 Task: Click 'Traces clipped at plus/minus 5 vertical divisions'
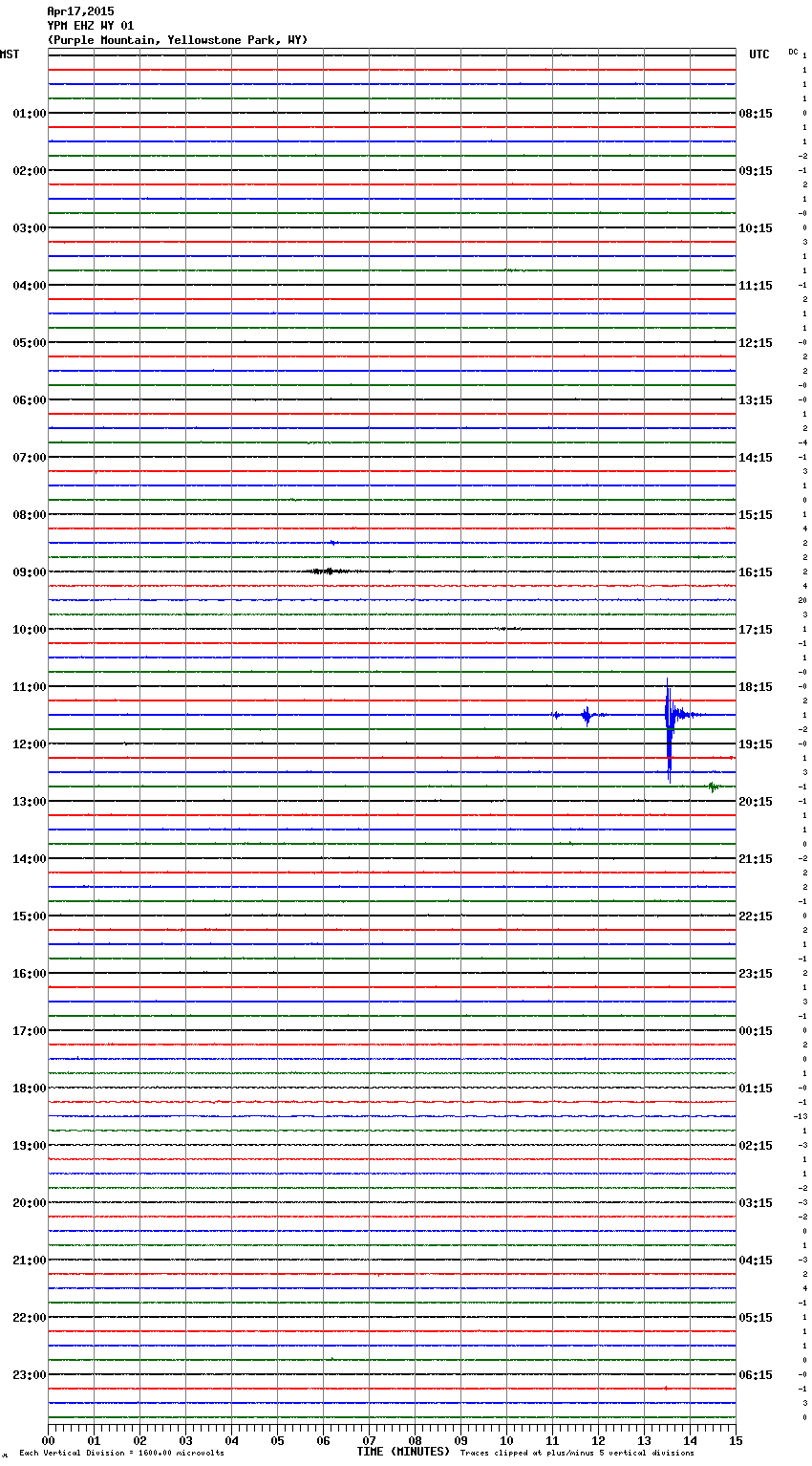point(577,1453)
